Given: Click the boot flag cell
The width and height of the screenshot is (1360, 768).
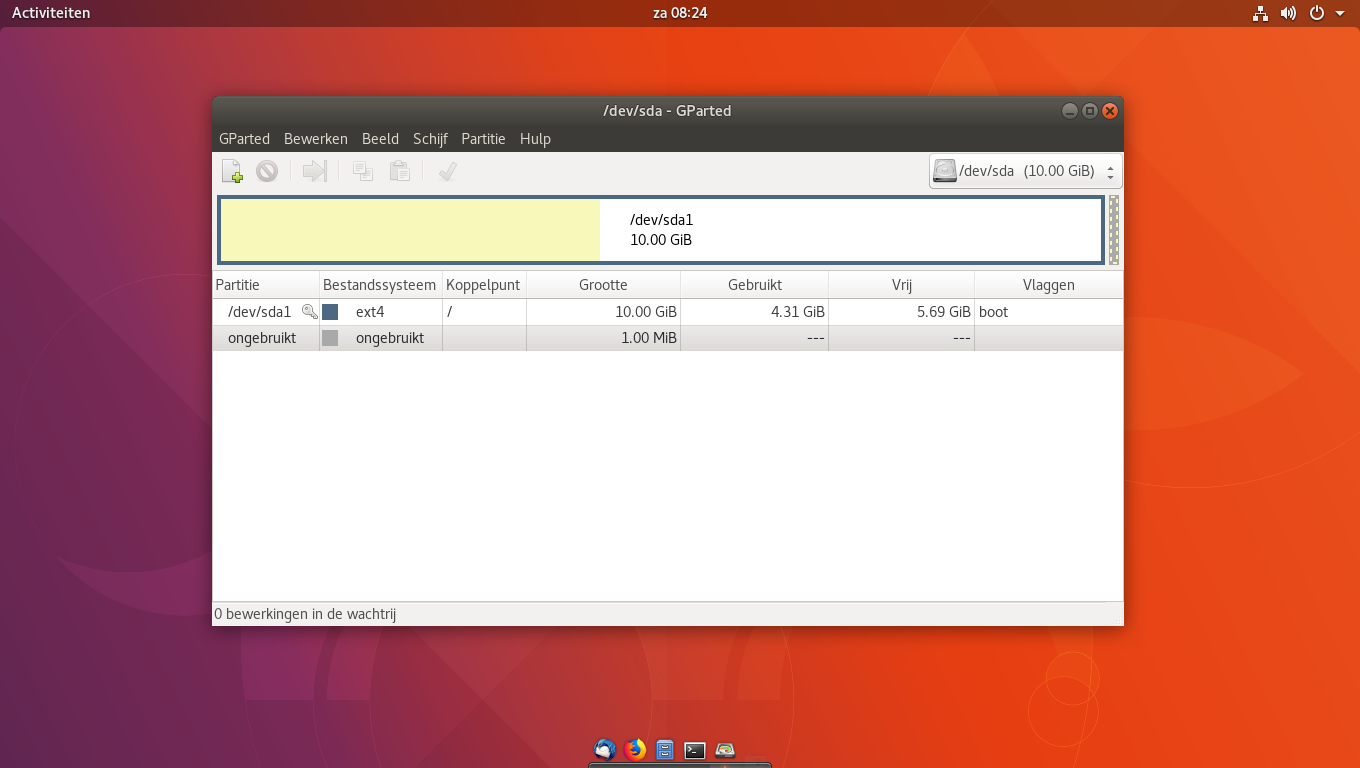Looking at the screenshot, I should pyautogui.click(x=1048, y=312).
